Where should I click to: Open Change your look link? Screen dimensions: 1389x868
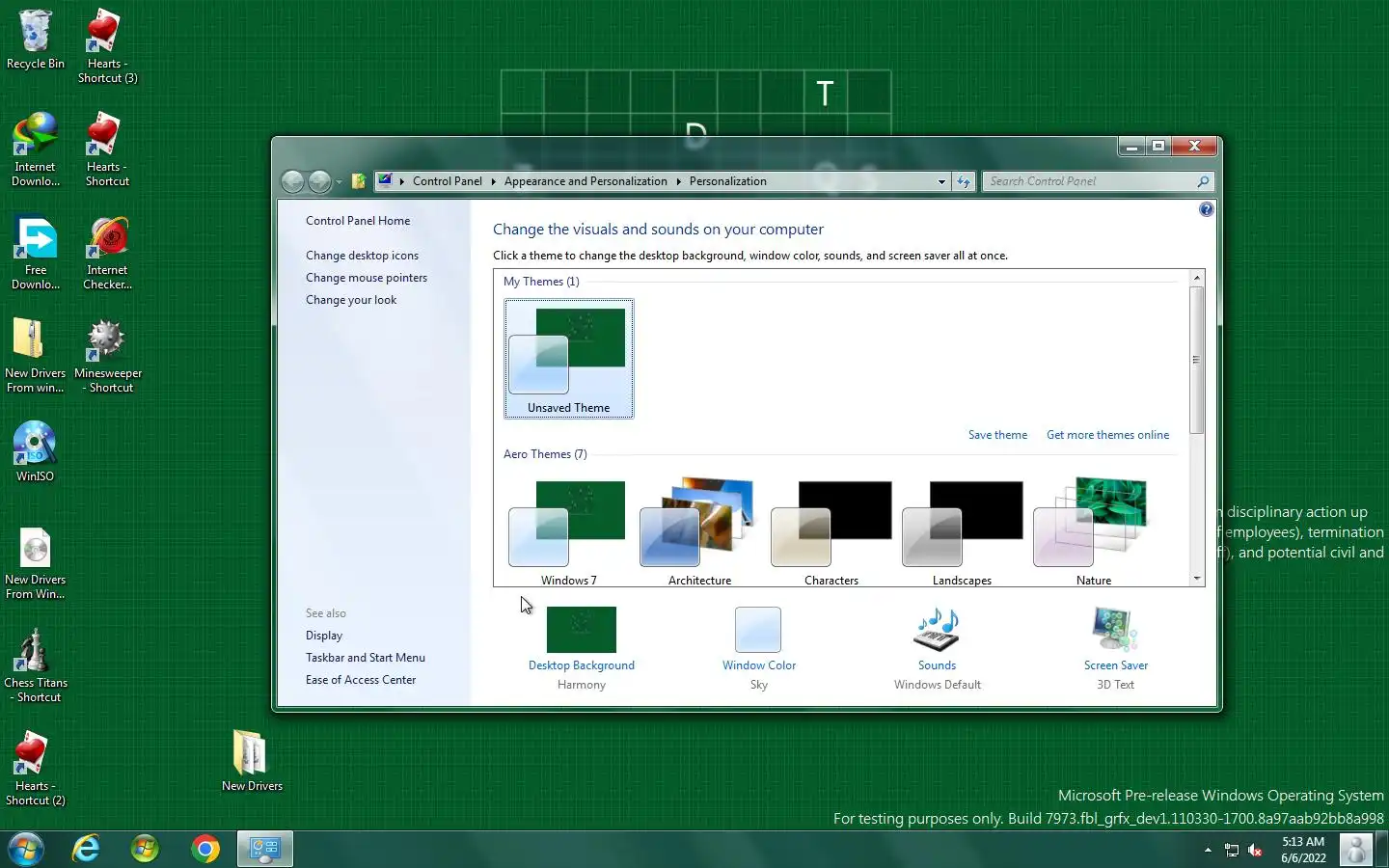351,300
